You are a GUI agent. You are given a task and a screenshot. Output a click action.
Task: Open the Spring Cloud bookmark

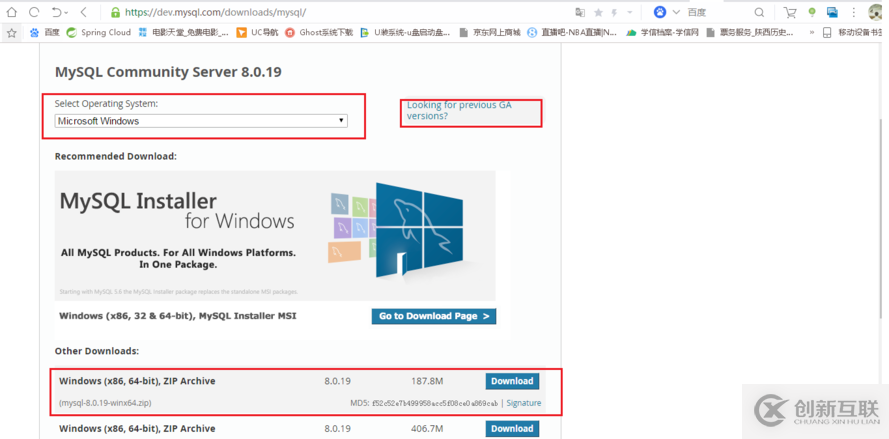[99, 33]
